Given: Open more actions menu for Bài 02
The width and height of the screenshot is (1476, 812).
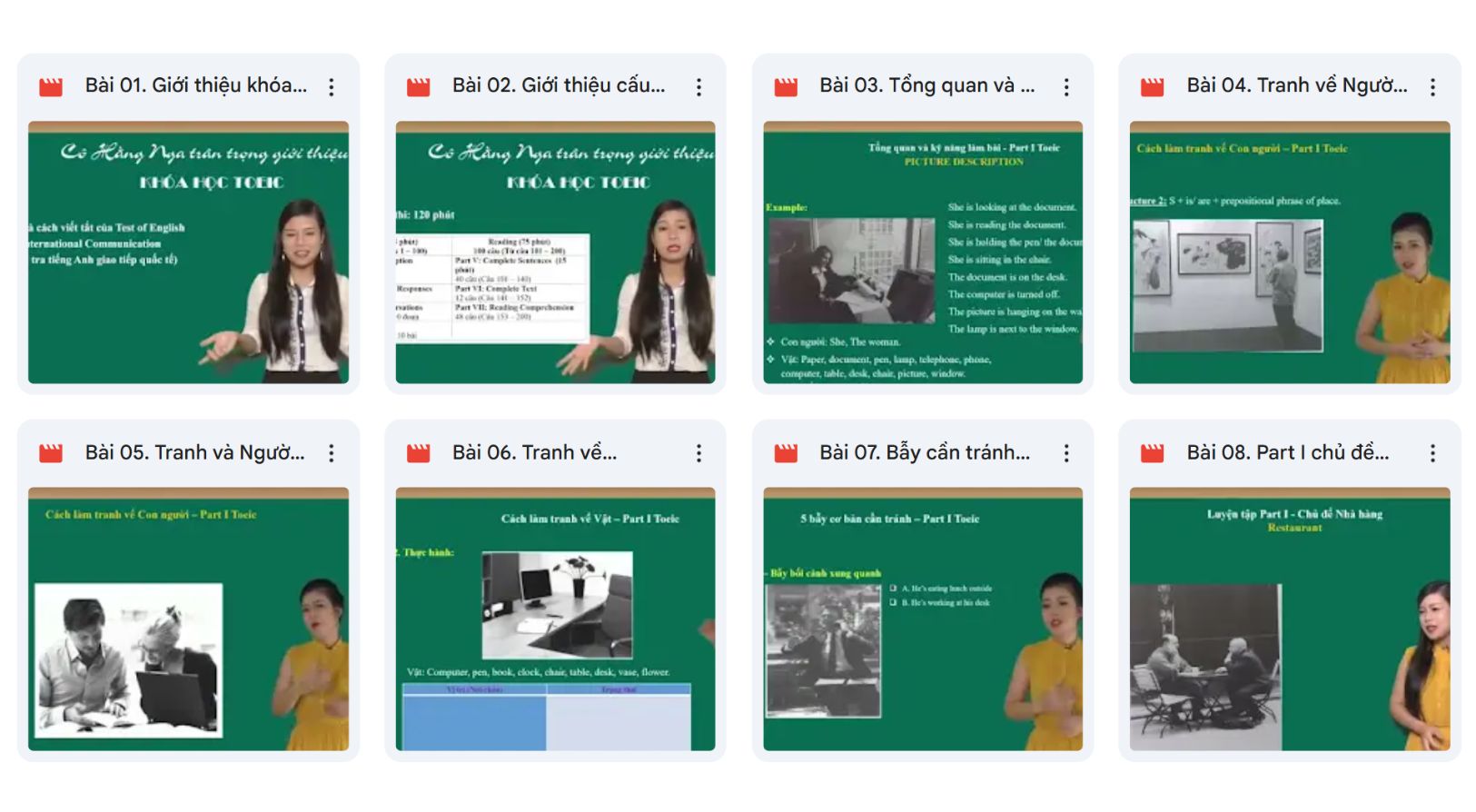Looking at the screenshot, I should (698, 87).
